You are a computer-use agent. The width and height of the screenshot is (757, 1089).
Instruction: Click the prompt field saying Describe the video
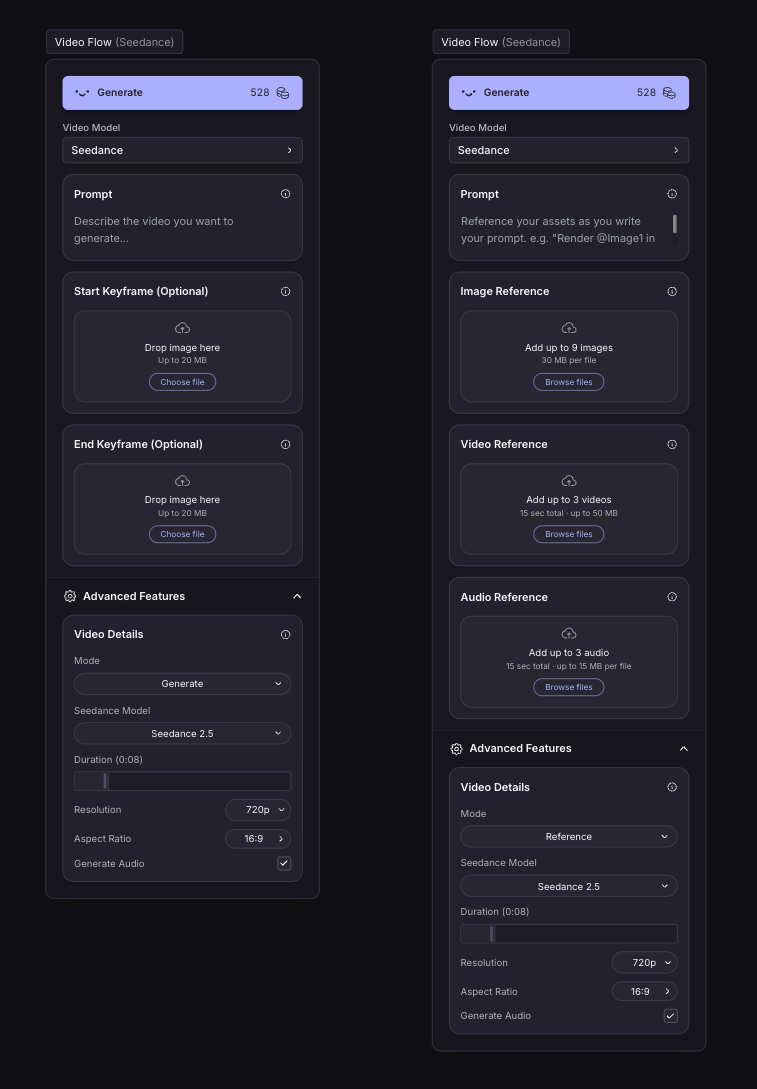(183, 230)
